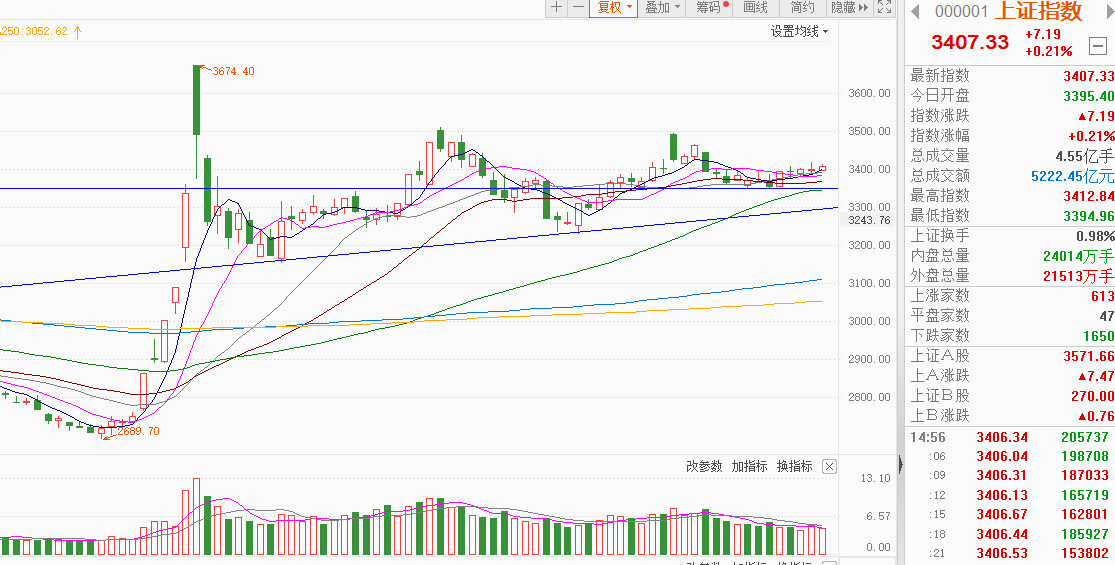Zoom in the chart with plus button
1115x565 pixels.
557,8
